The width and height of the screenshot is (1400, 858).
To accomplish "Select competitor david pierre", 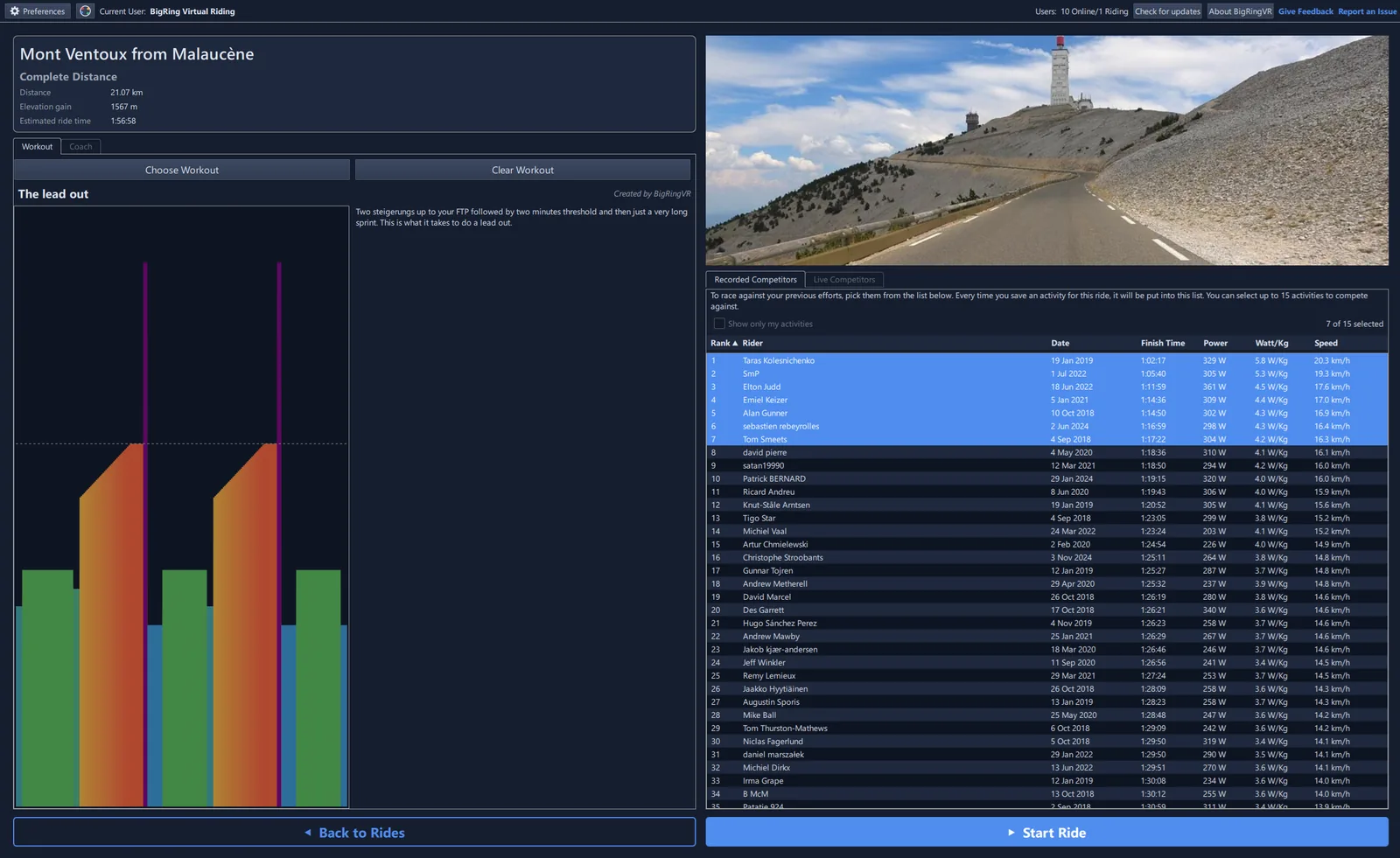I will tap(1046, 452).
